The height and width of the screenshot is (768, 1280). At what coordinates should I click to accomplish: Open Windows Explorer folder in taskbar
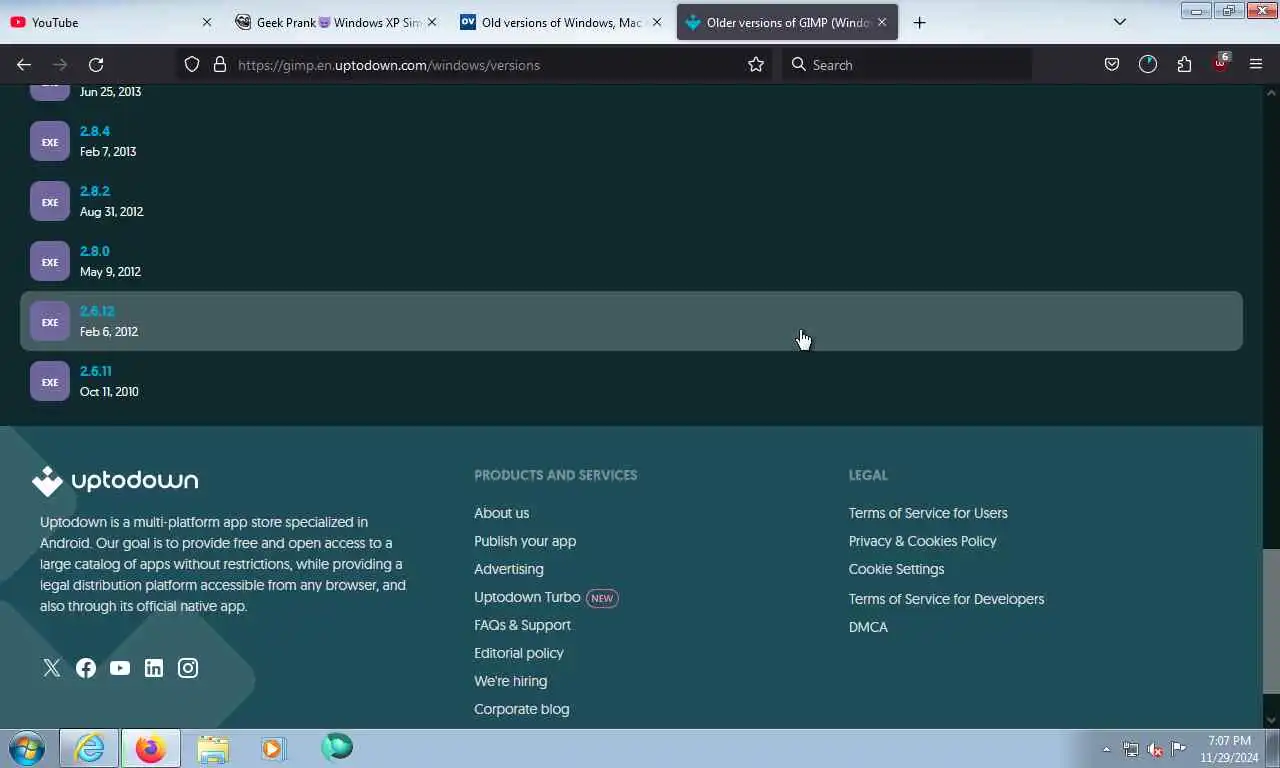point(213,748)
